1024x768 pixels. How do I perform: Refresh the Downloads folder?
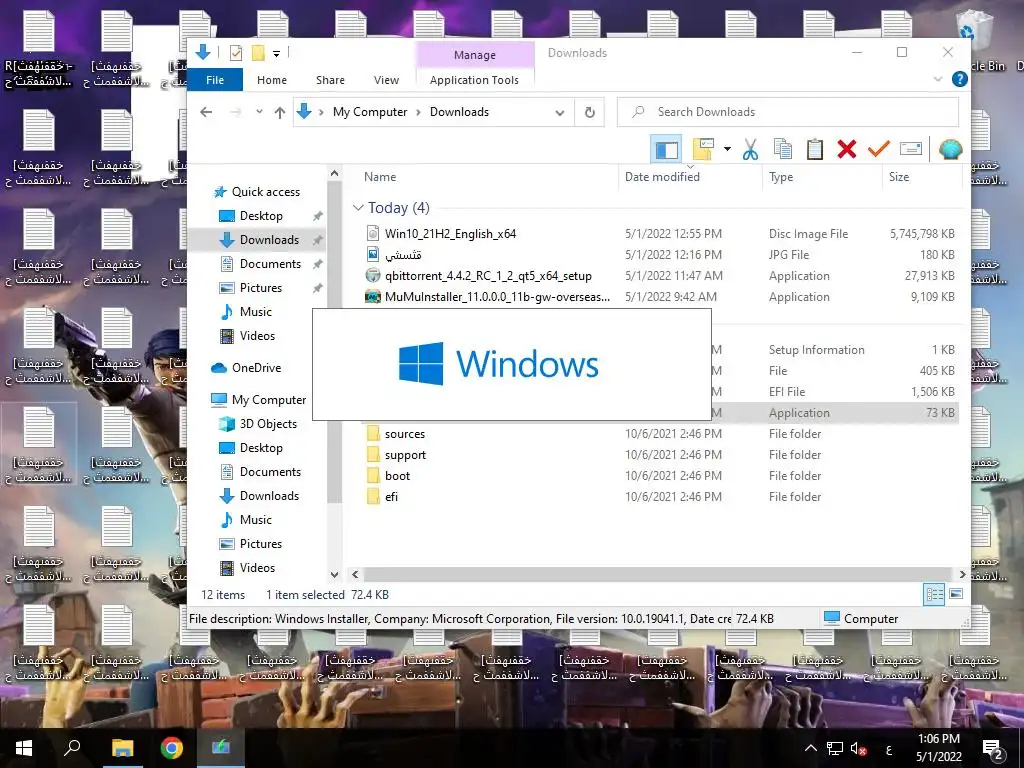tap(590, 112)
